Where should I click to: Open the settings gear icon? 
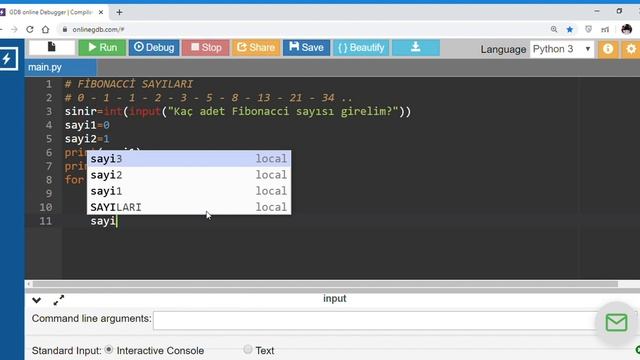coord(631,49)
